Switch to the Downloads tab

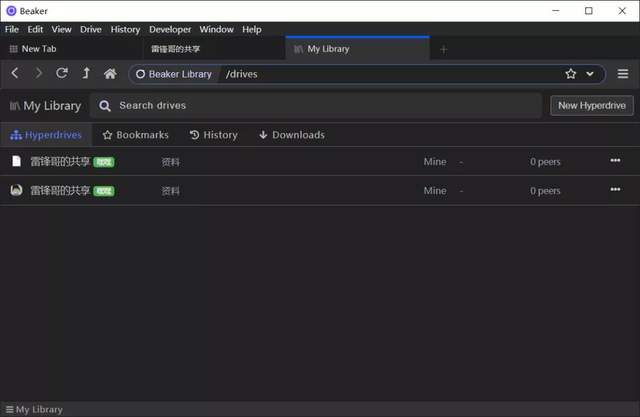pos(292,135)
